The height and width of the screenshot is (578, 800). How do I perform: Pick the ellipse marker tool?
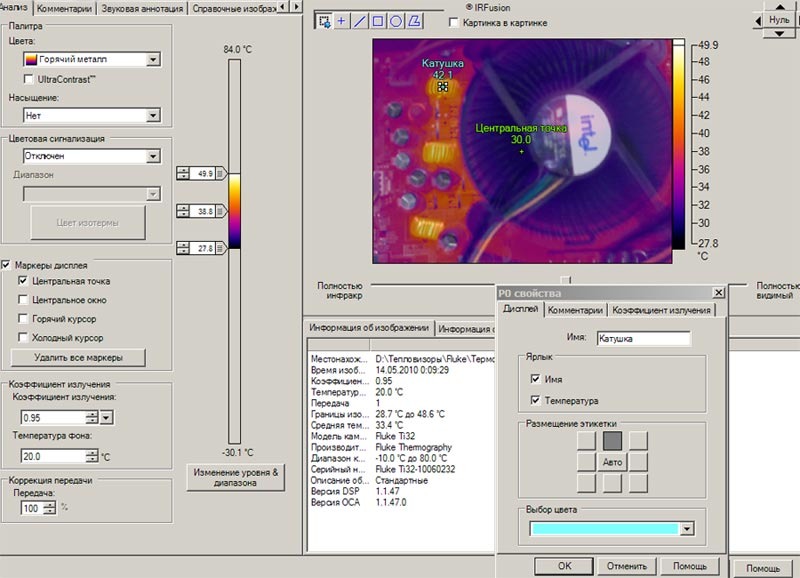[396, 21]
